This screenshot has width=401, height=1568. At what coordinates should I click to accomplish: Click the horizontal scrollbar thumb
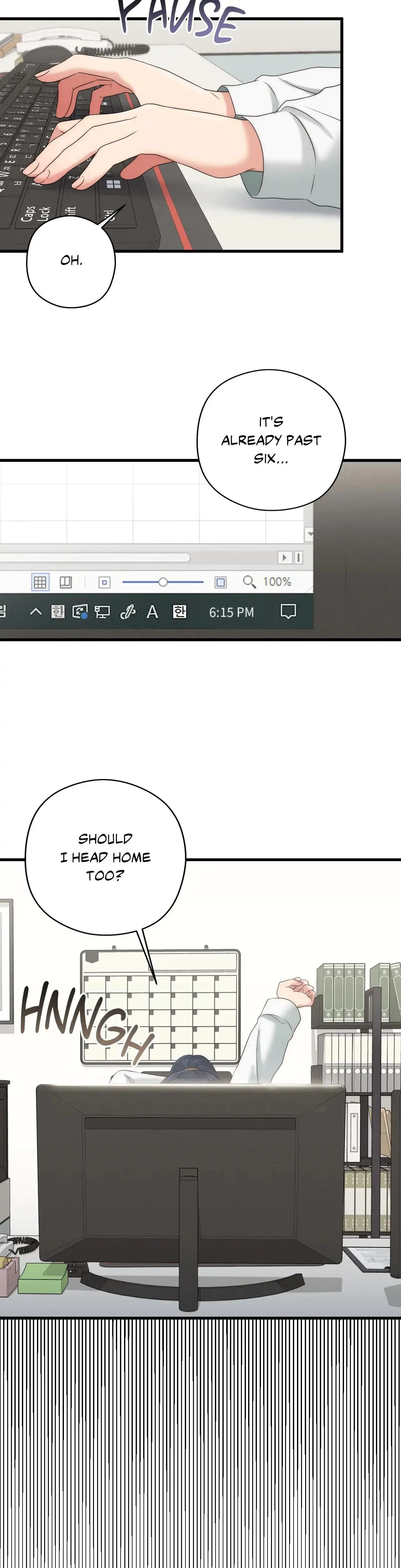pos(94,557)
